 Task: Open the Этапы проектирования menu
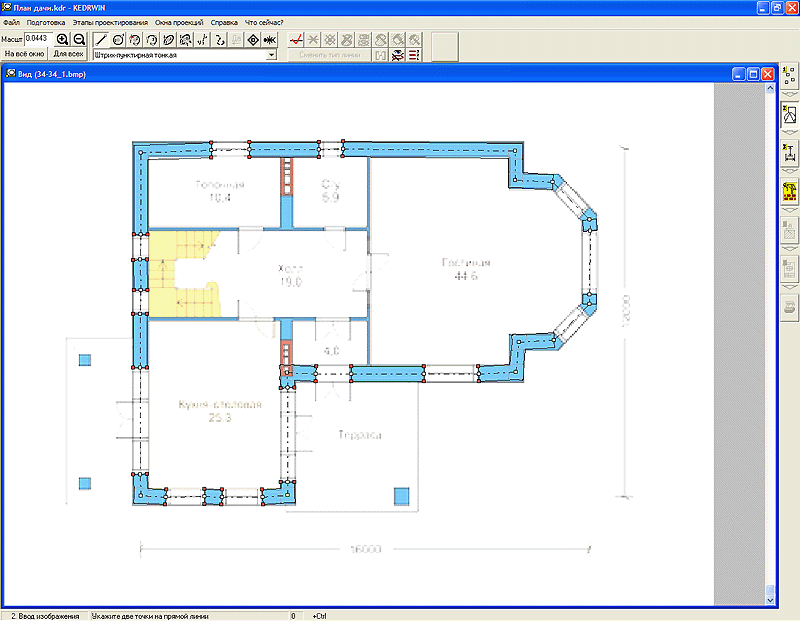click(110, 22)
